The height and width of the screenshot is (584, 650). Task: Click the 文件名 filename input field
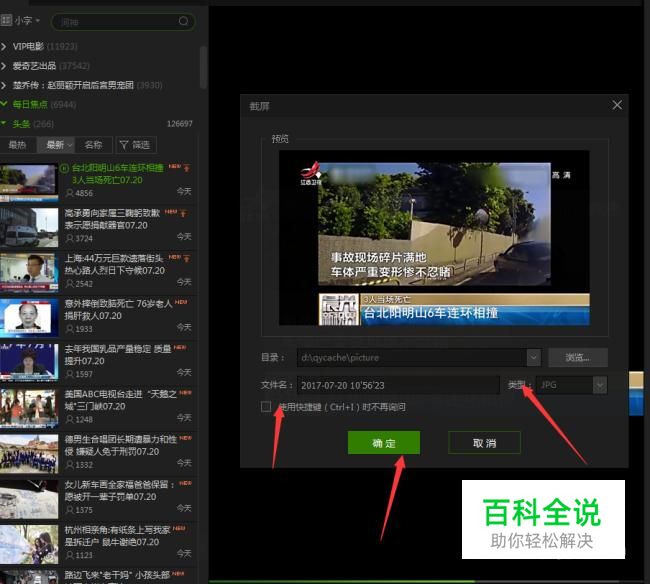point(398,385)
